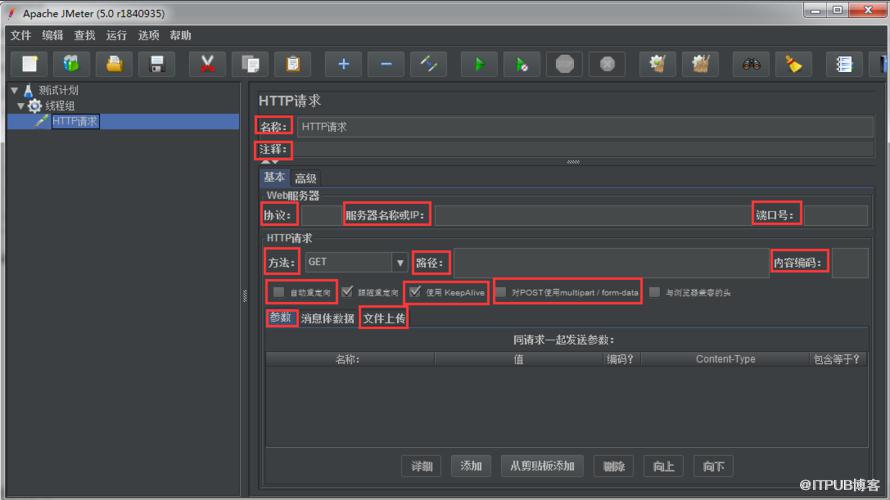Click the 注释 input field
This screenshot has width=890, height=500.
(583, 150)
